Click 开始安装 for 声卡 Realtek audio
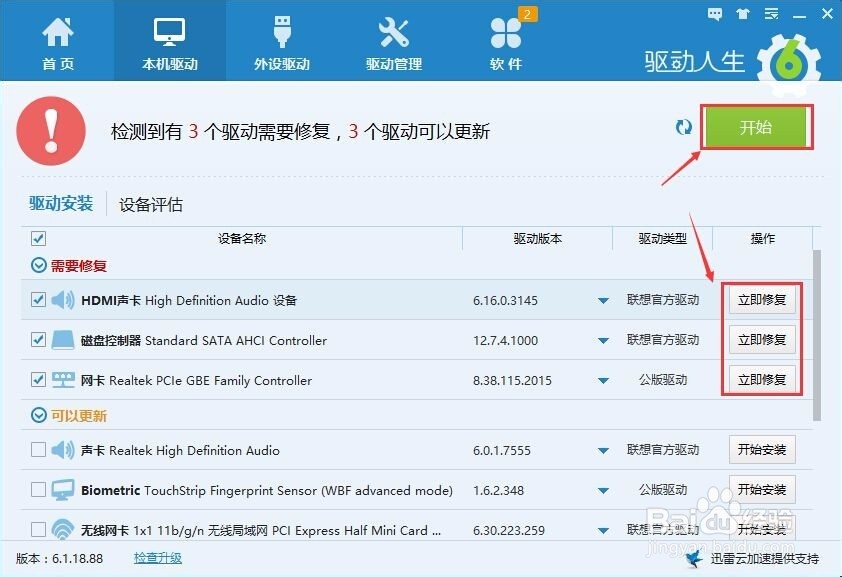The image size is (842, 577). pyautogui.click(x=762, y=449)
